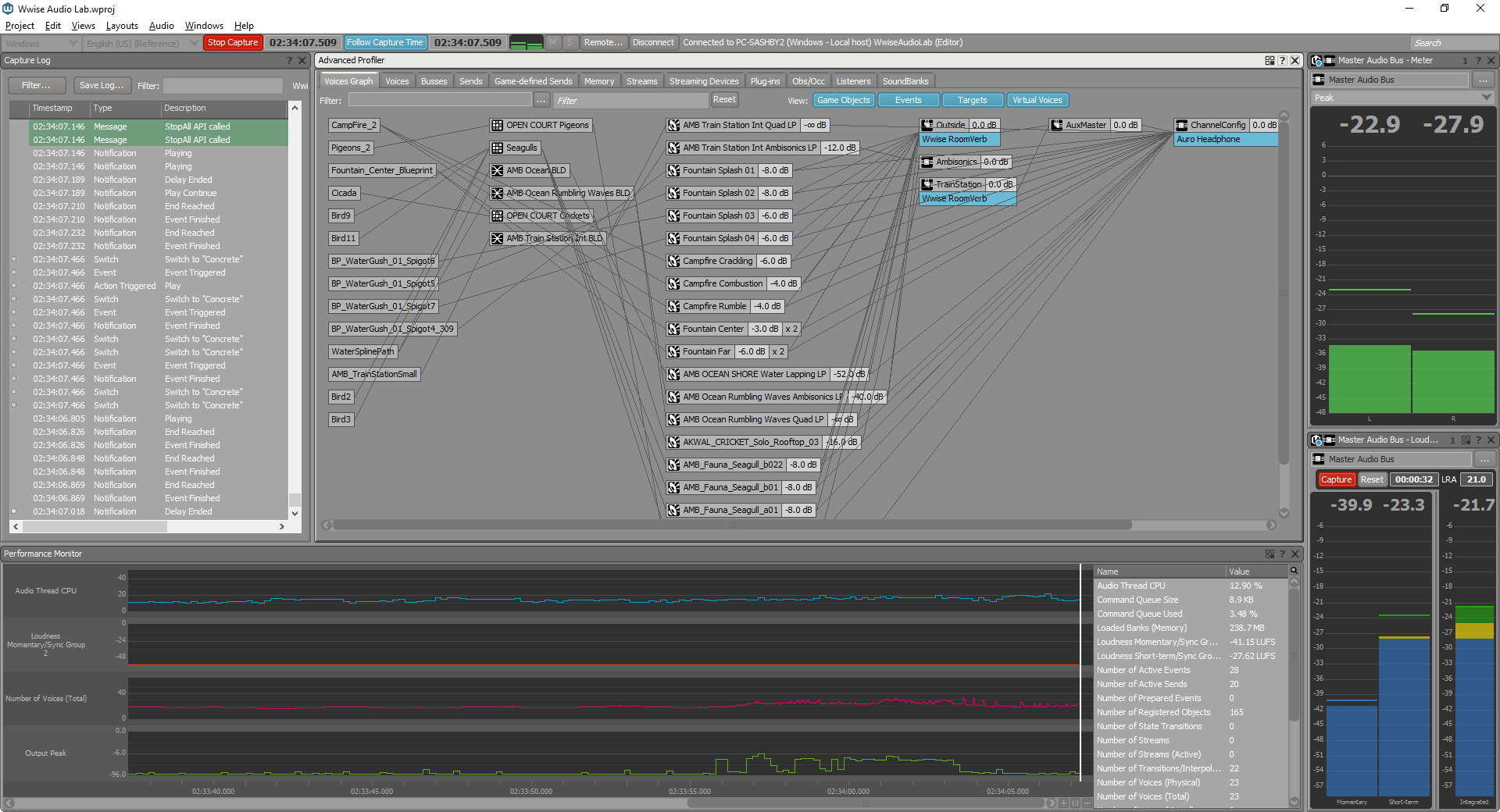This screenshot has width=1500, height=812.
Task: Click the search magnifier in Performance Monitor list
Action: coord(1294,572)
